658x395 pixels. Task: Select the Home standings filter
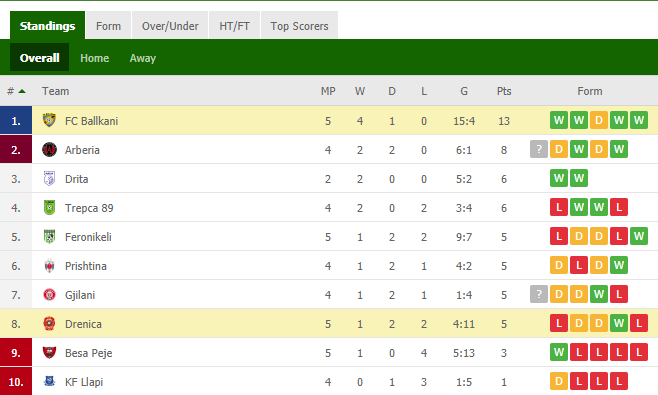[94, 58]
